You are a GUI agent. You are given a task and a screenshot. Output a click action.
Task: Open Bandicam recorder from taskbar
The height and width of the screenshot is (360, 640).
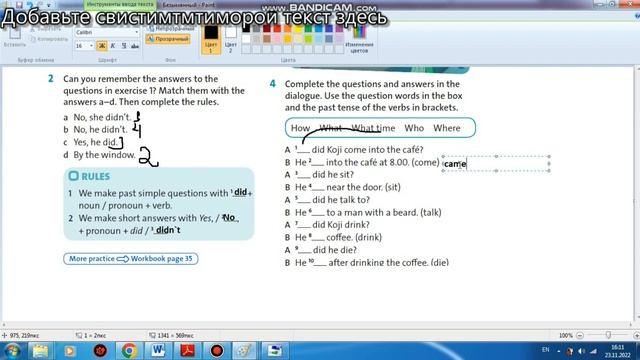pyautogui.click(x=217, y=351)
